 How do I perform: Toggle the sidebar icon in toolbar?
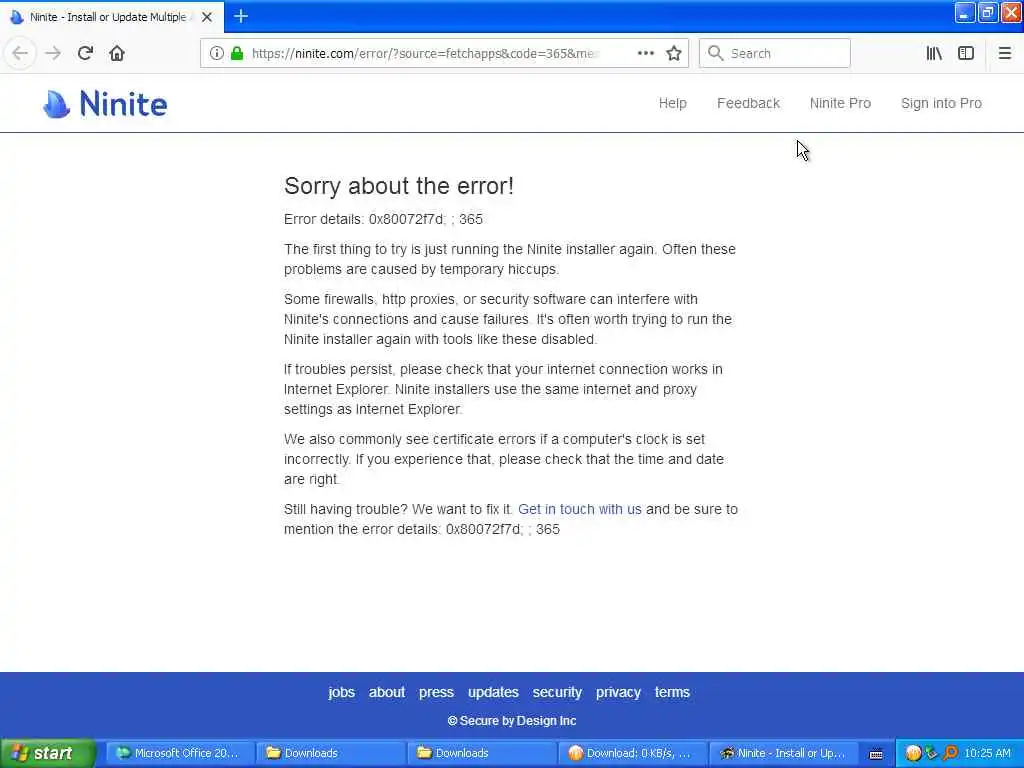click(x=966, y=54)
